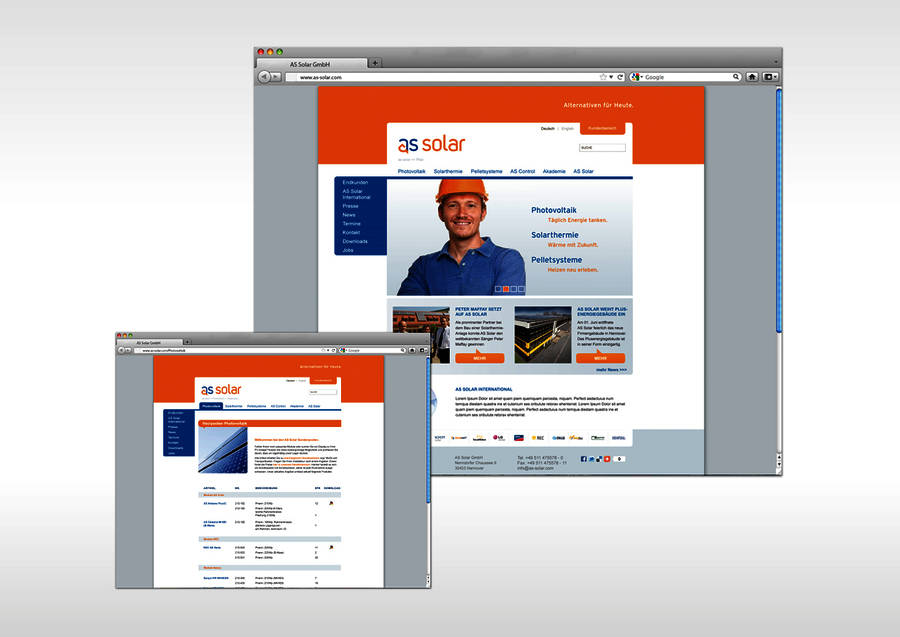
Task: Click MEHR under Peter Maffay news
Action: (480, 358)
